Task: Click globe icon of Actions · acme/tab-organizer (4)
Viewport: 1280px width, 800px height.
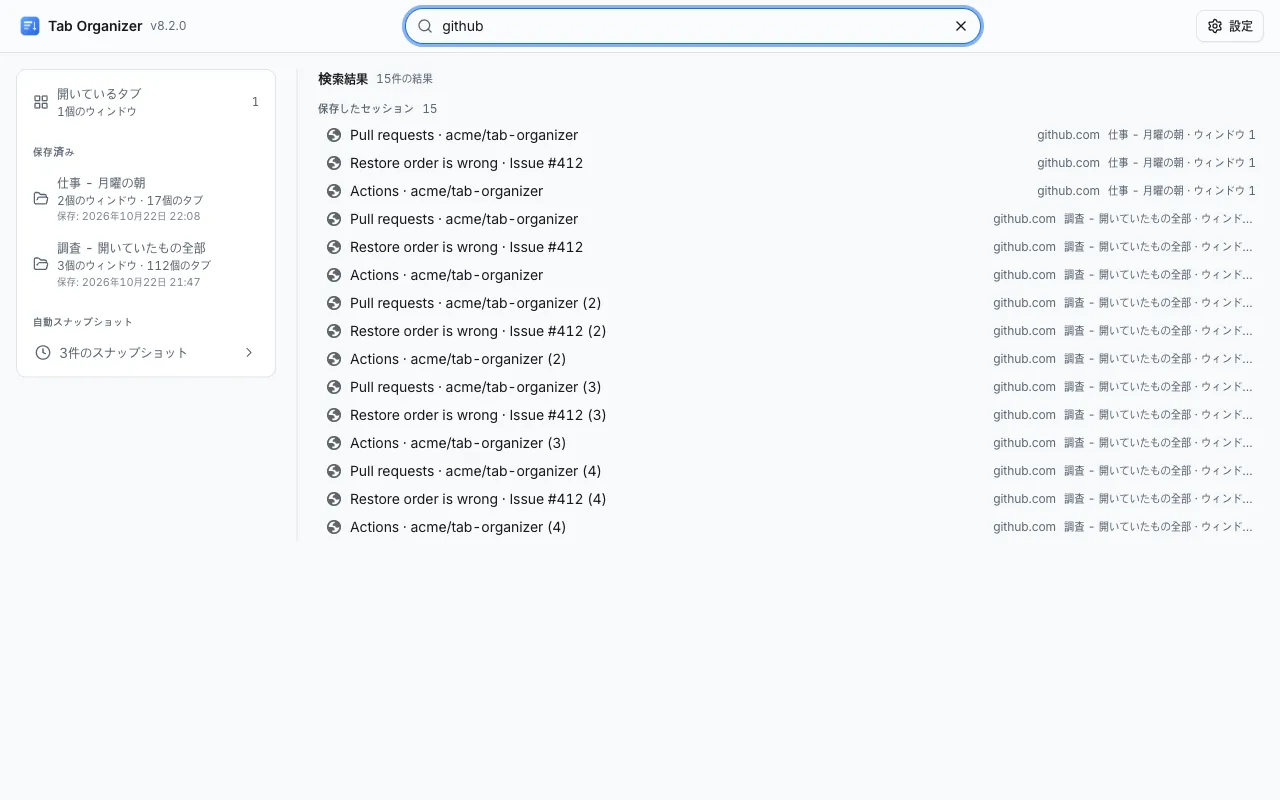Action: [x=334, y=527]
